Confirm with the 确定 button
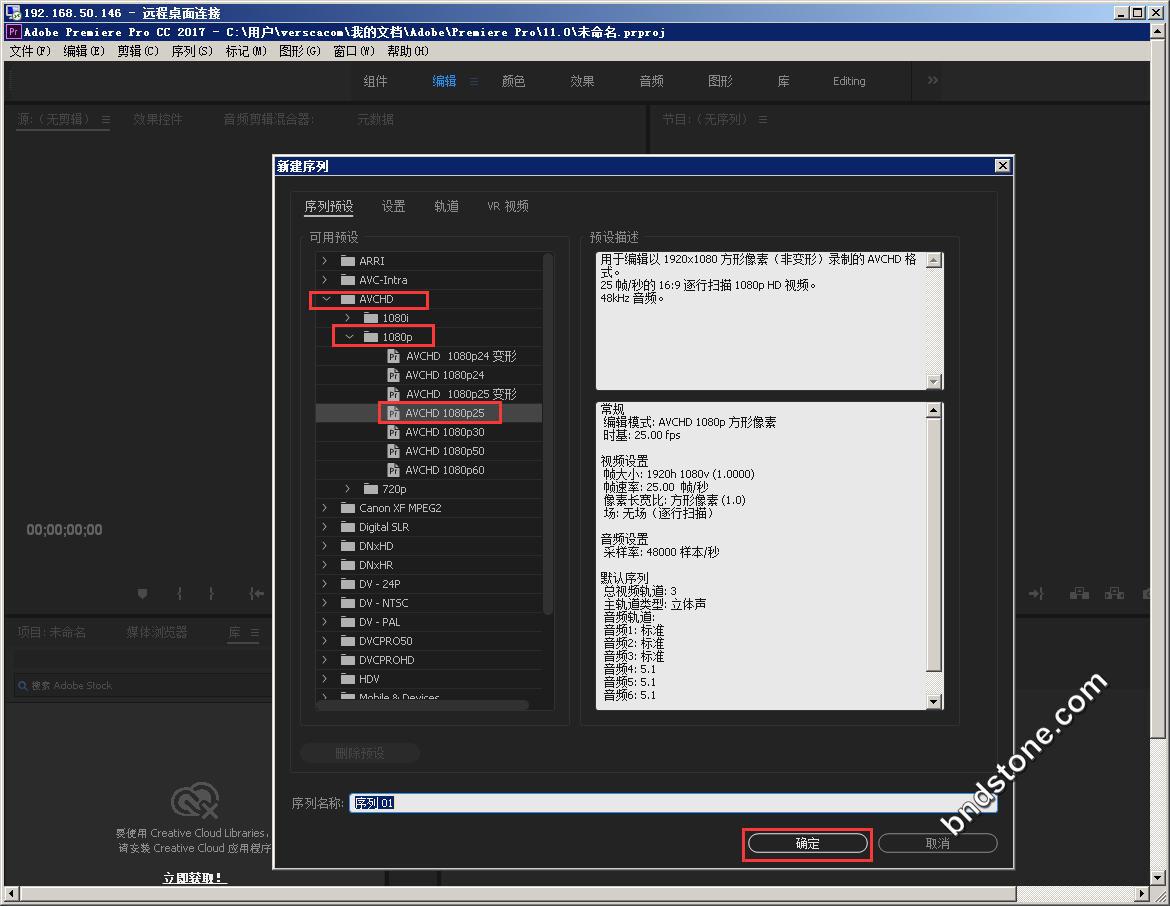The image size is (1170, 906). 807,844
